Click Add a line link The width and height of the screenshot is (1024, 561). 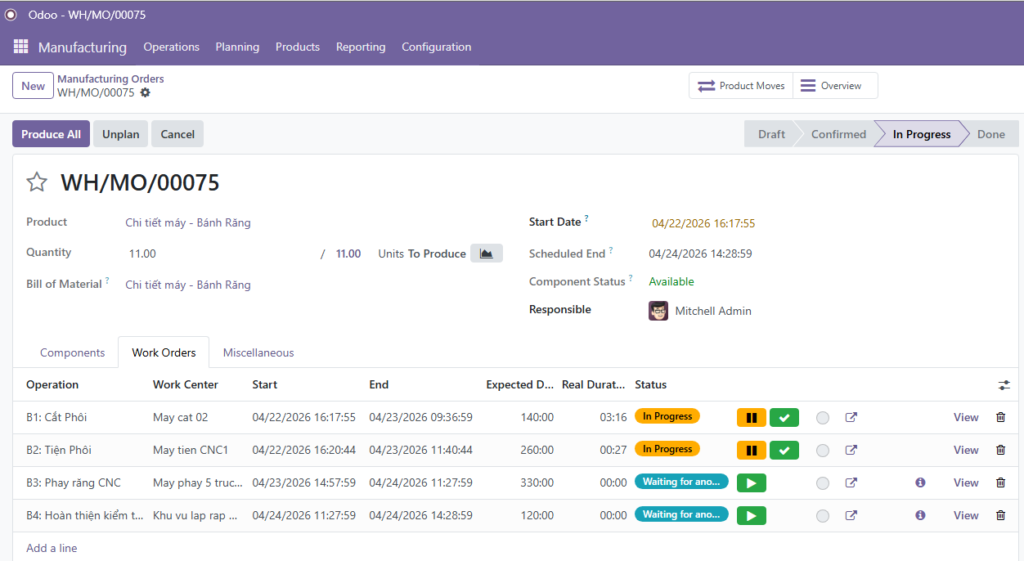(x=51, y=548)
